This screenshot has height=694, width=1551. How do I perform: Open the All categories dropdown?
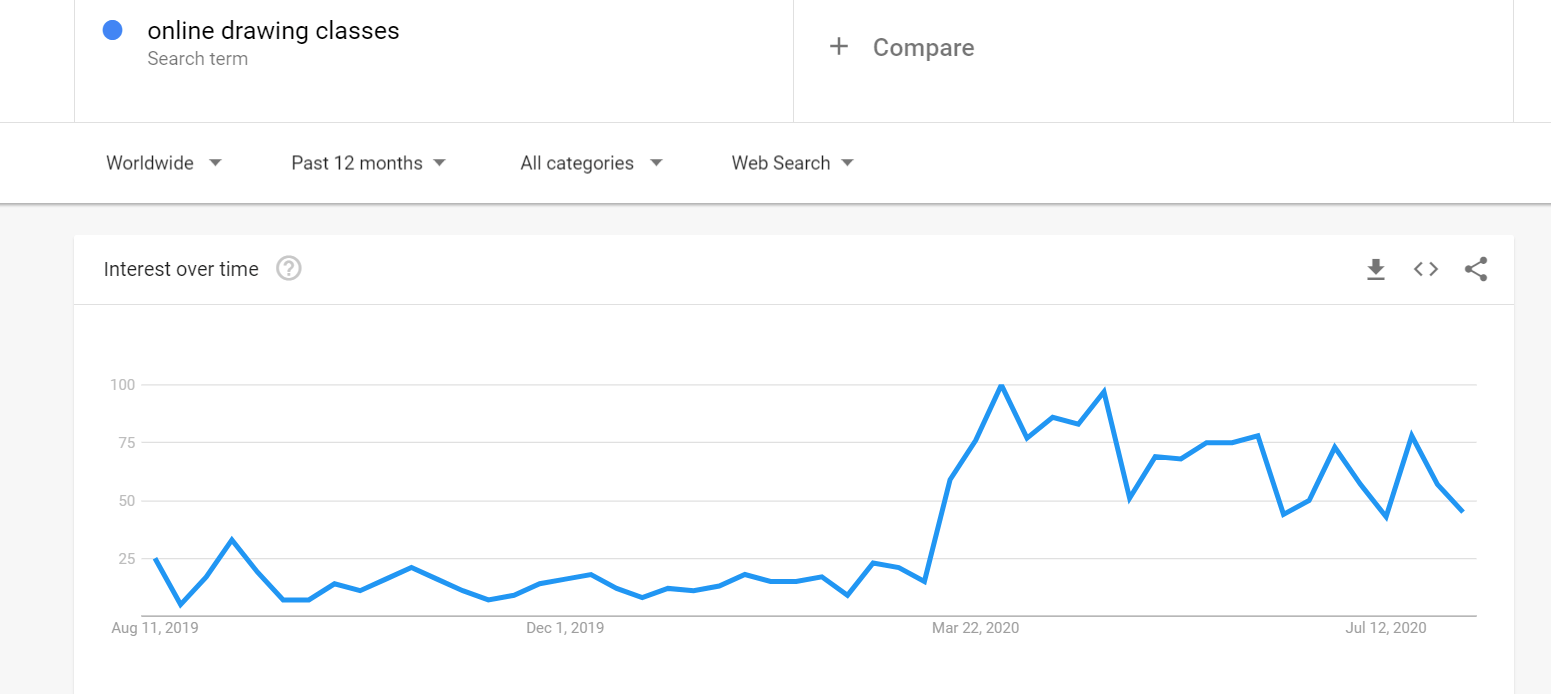(591, 163)
